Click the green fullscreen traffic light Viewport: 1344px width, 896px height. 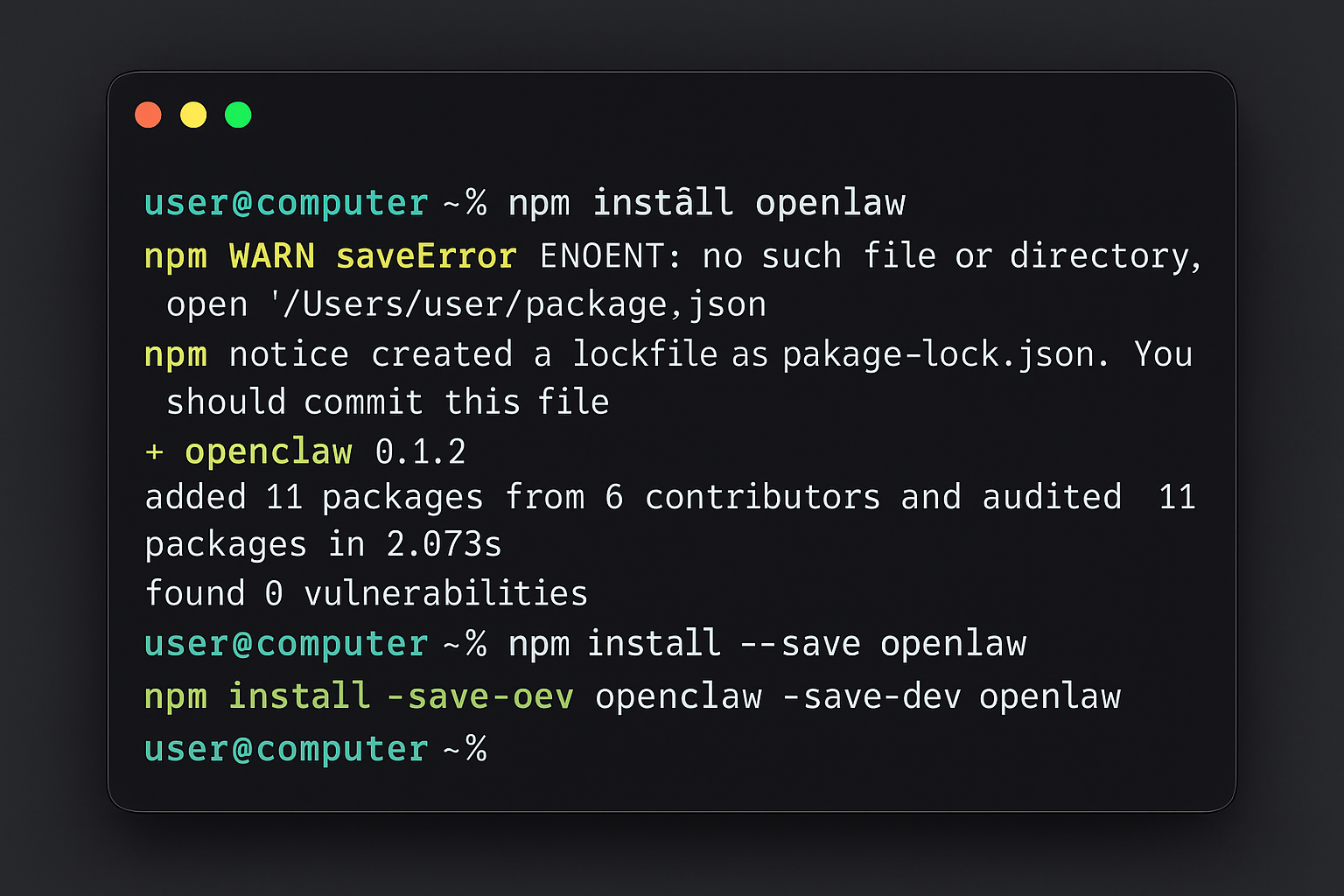[238, 114]
